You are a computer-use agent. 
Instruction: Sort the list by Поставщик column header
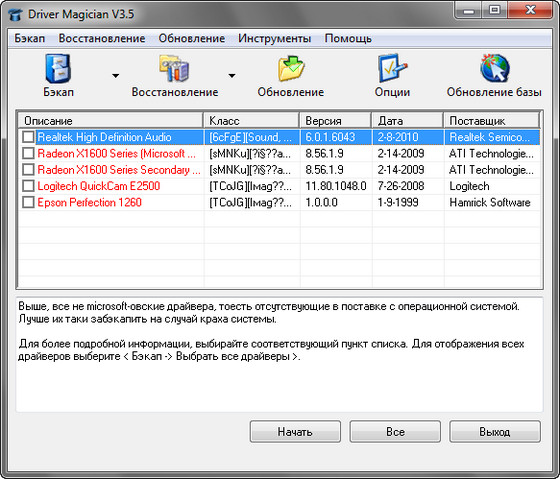coord(491,121)
